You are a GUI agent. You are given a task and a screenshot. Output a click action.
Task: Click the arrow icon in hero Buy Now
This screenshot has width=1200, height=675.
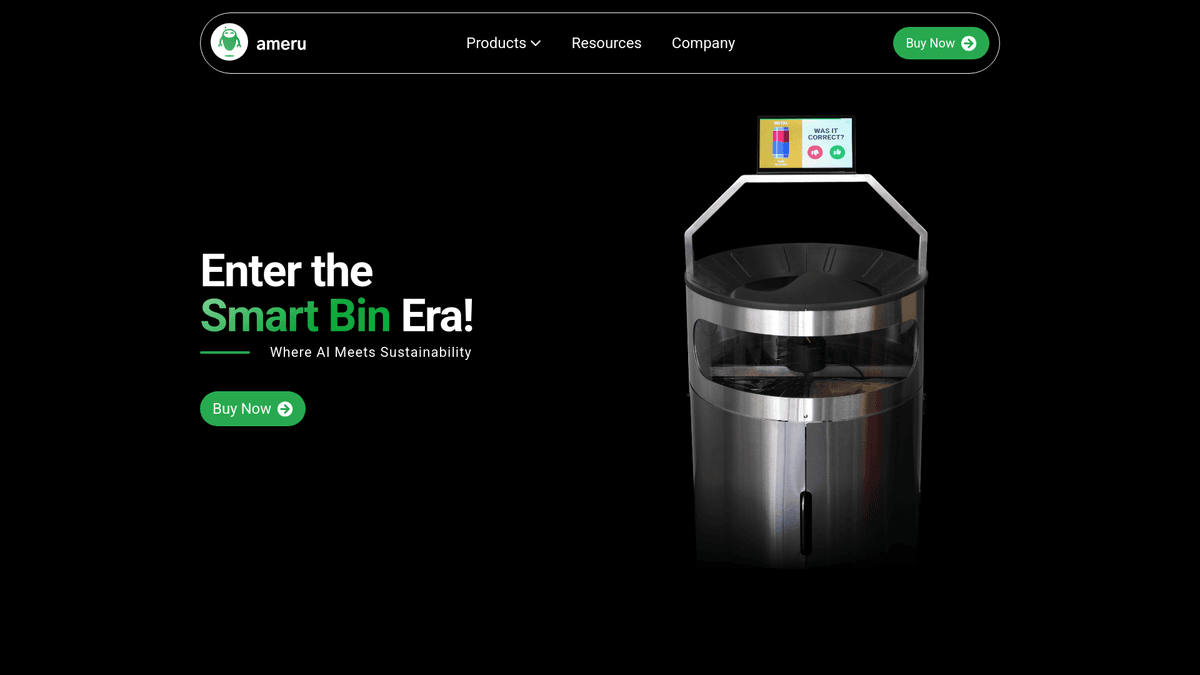coord(285,409)
